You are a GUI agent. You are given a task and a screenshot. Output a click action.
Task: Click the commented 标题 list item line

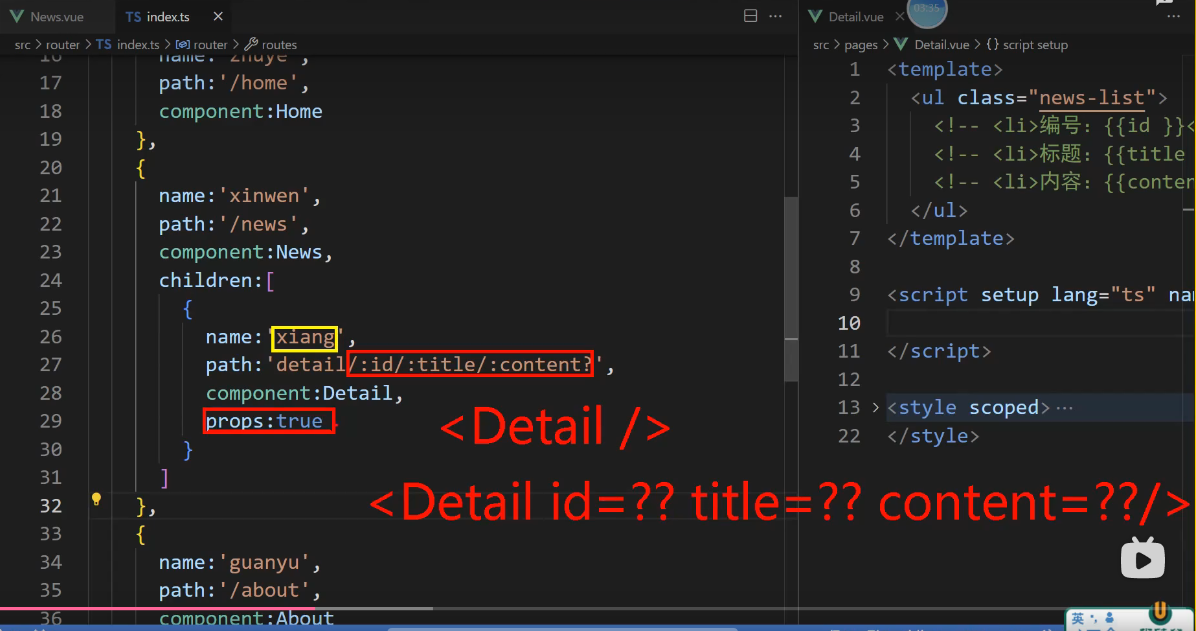[1065, 153]
